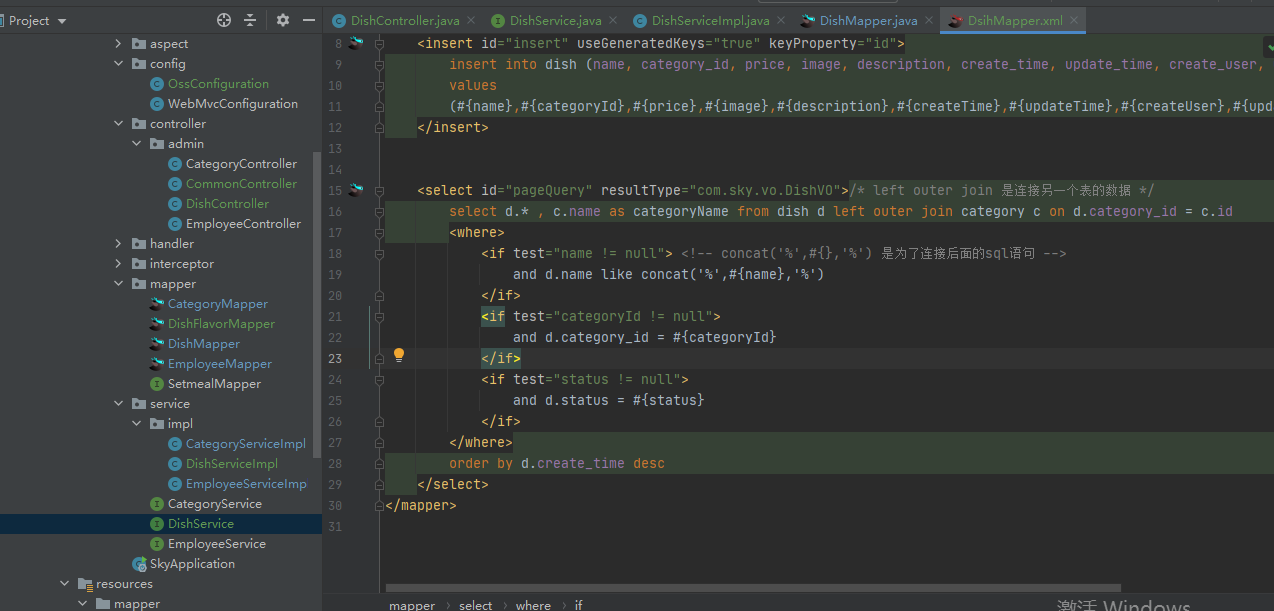Click the locate opened file crosshair icon
The width and height of the screenshot is (1274, 611).
coord(224,20)
